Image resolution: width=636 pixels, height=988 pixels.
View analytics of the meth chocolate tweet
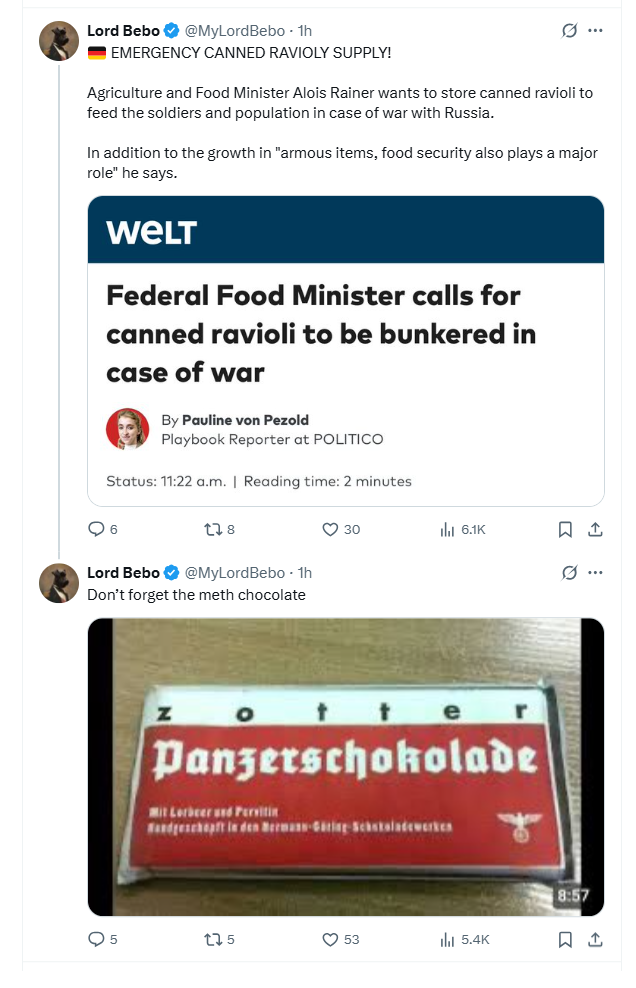pos(448,939)
